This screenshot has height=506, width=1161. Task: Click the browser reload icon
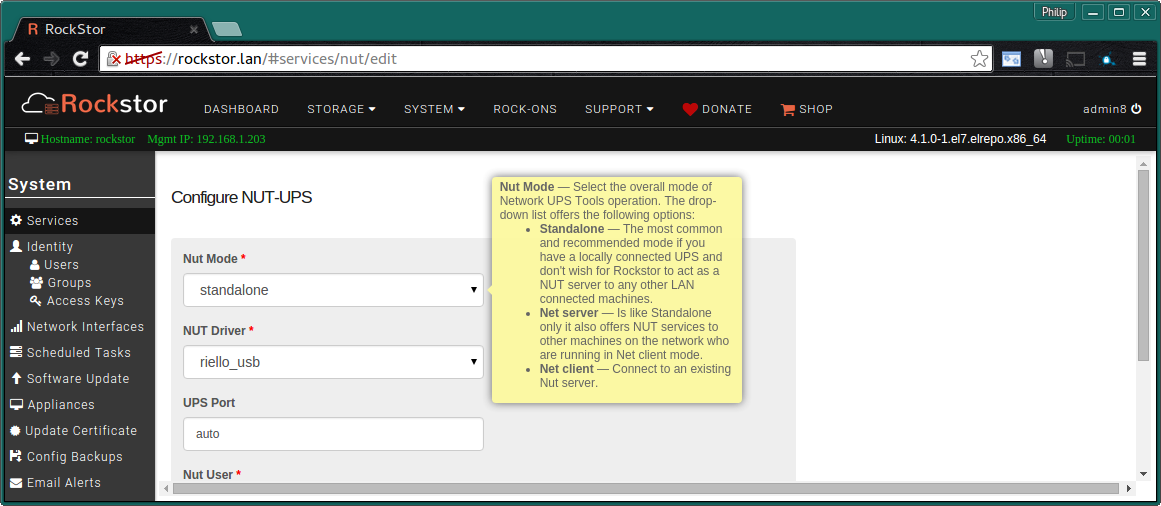pos(81,59)
